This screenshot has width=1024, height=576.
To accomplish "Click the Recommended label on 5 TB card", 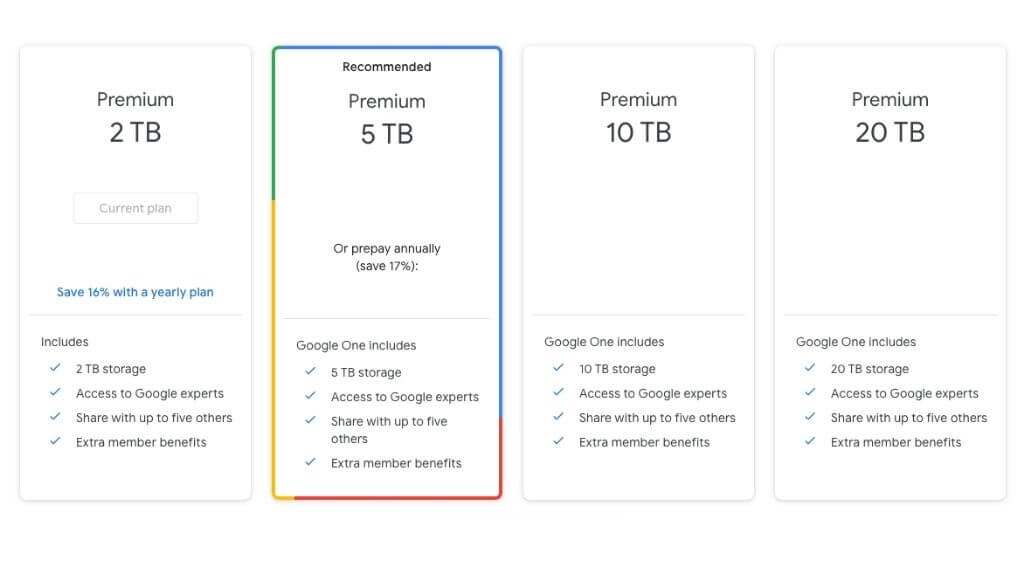I will pos(386,67).
